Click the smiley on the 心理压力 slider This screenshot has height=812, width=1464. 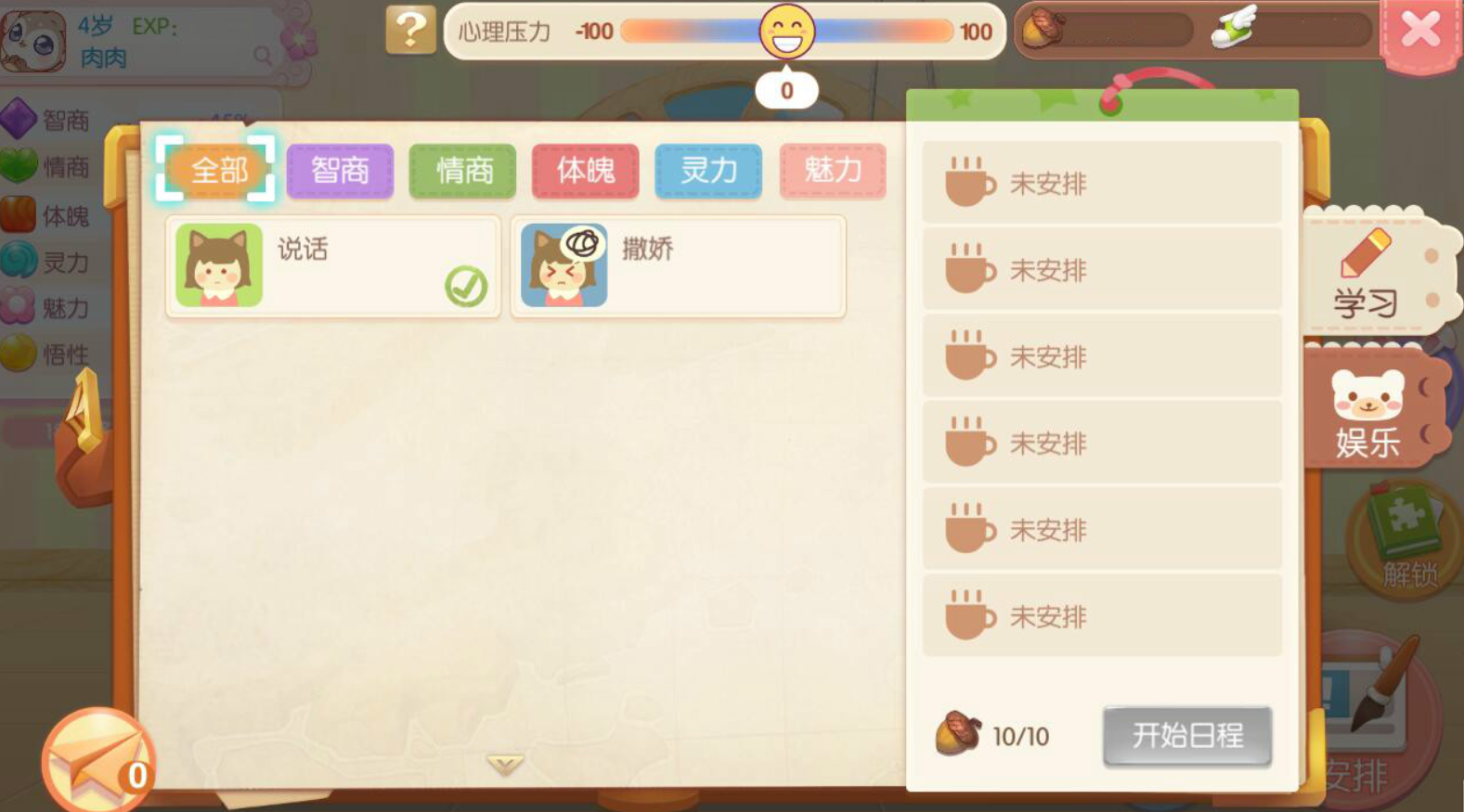(787, 31)
